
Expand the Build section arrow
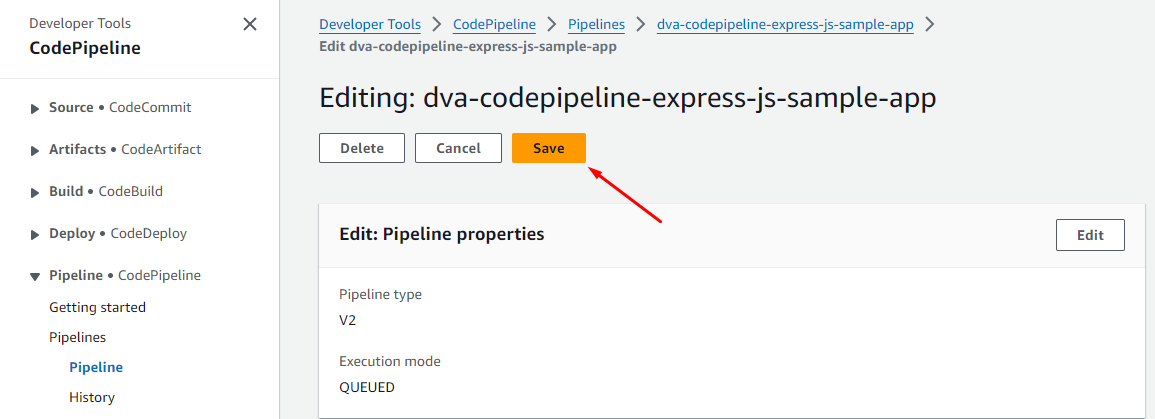click(36, 192)
